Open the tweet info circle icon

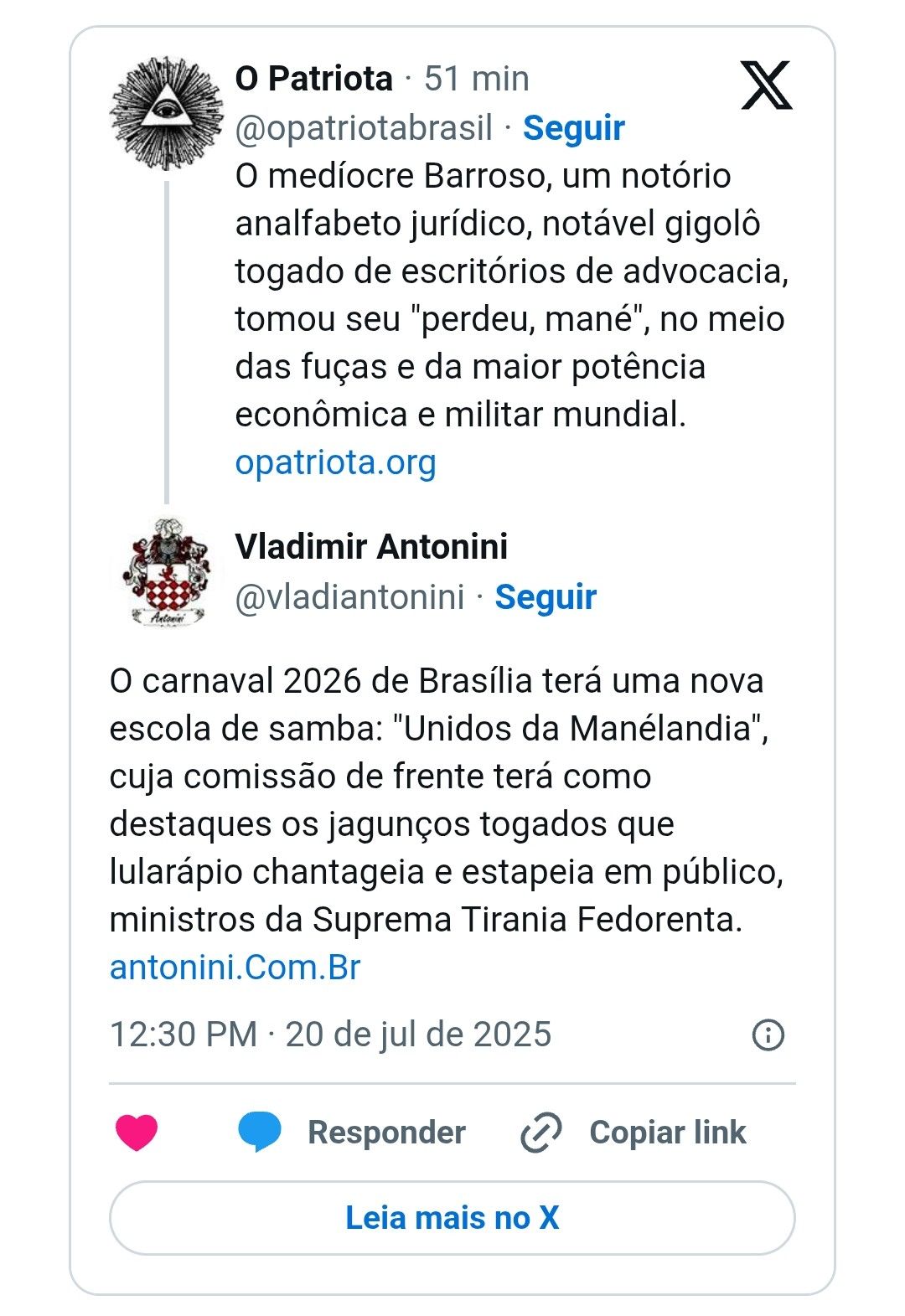coord(768,1035)
